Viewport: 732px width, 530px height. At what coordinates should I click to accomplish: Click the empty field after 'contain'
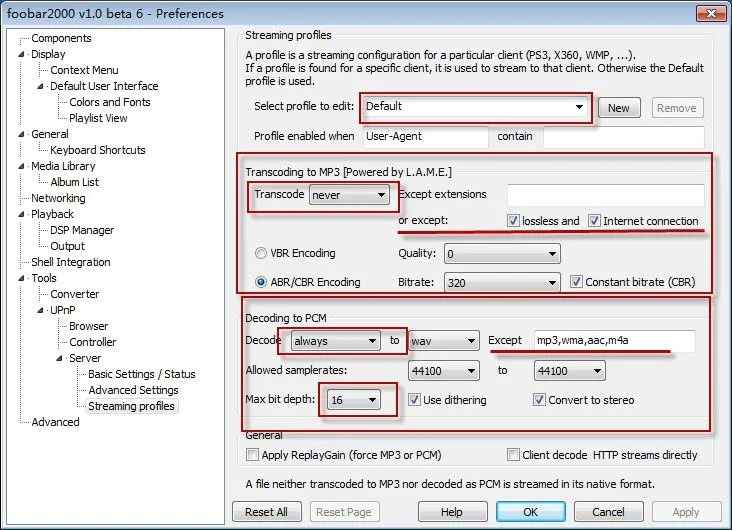[624, 137]
